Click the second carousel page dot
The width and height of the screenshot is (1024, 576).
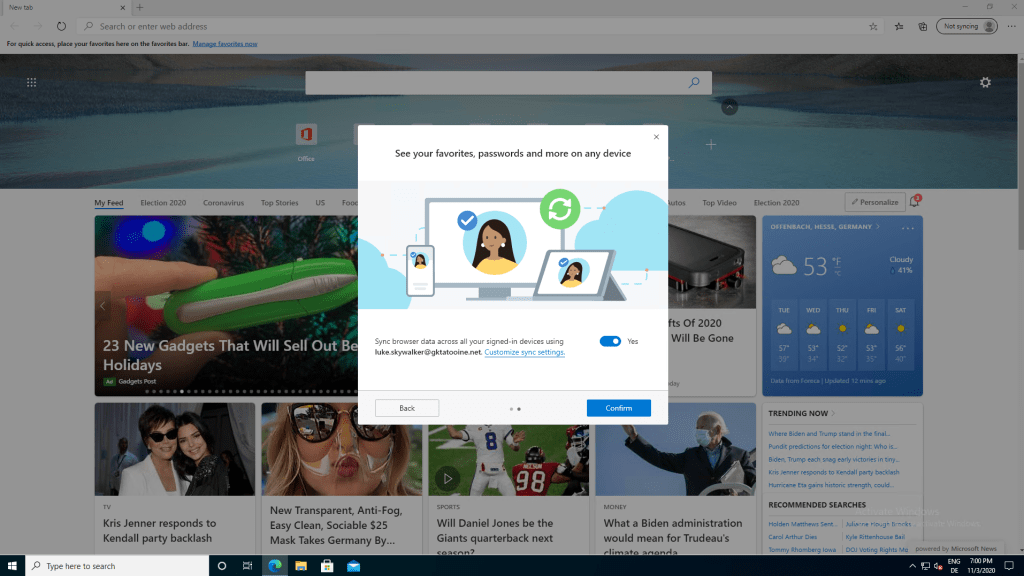coord(518,407)
